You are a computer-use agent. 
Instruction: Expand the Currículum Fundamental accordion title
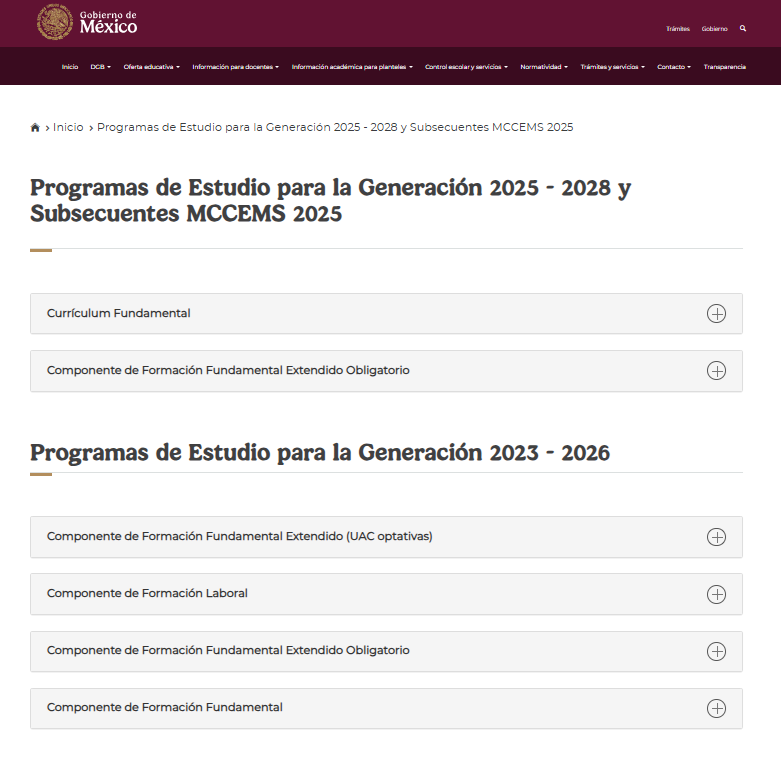118,313
